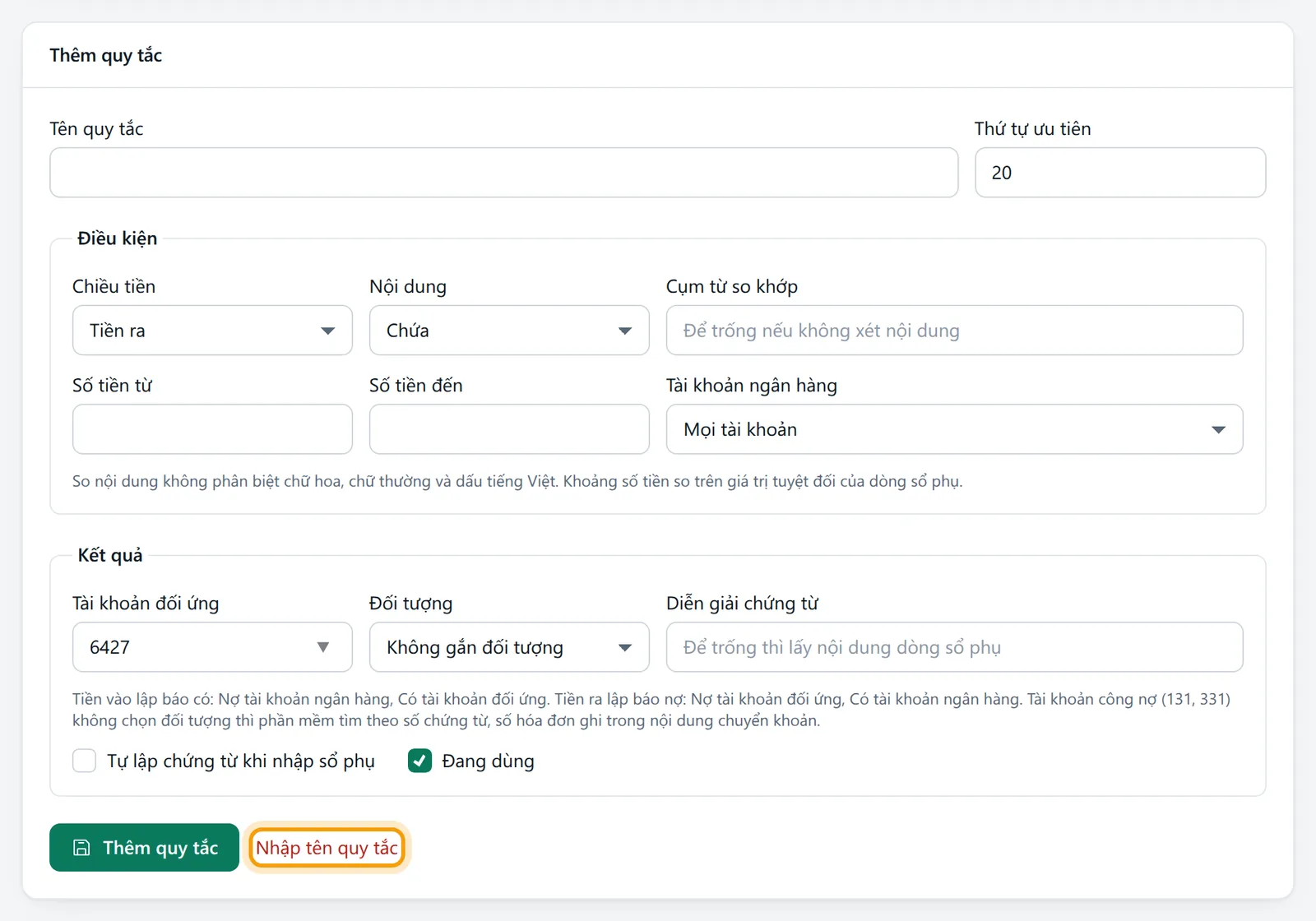Open Tài khoản đối ứng combo box 6427
1316x921 pixels.
(x=212, y=647)
